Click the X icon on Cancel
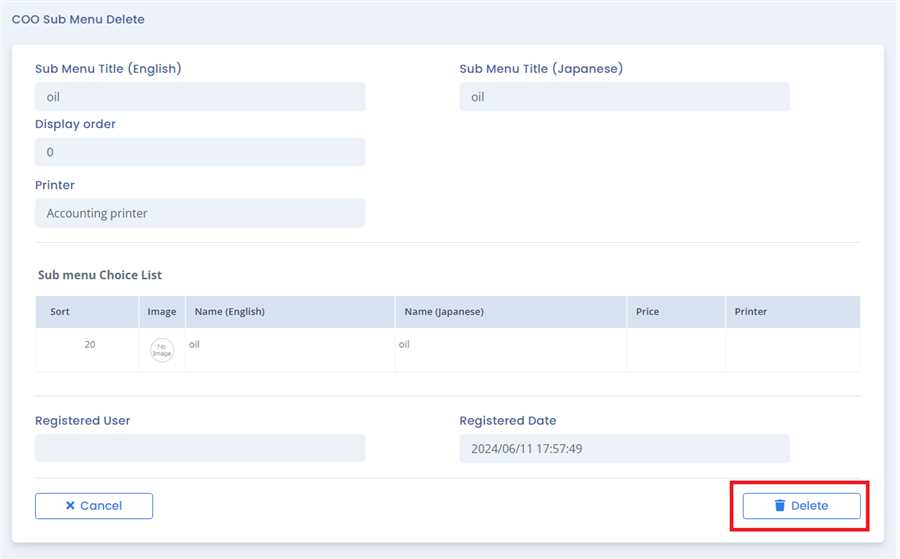The width and height of the screenshot is (900, 559). (70, 506)
